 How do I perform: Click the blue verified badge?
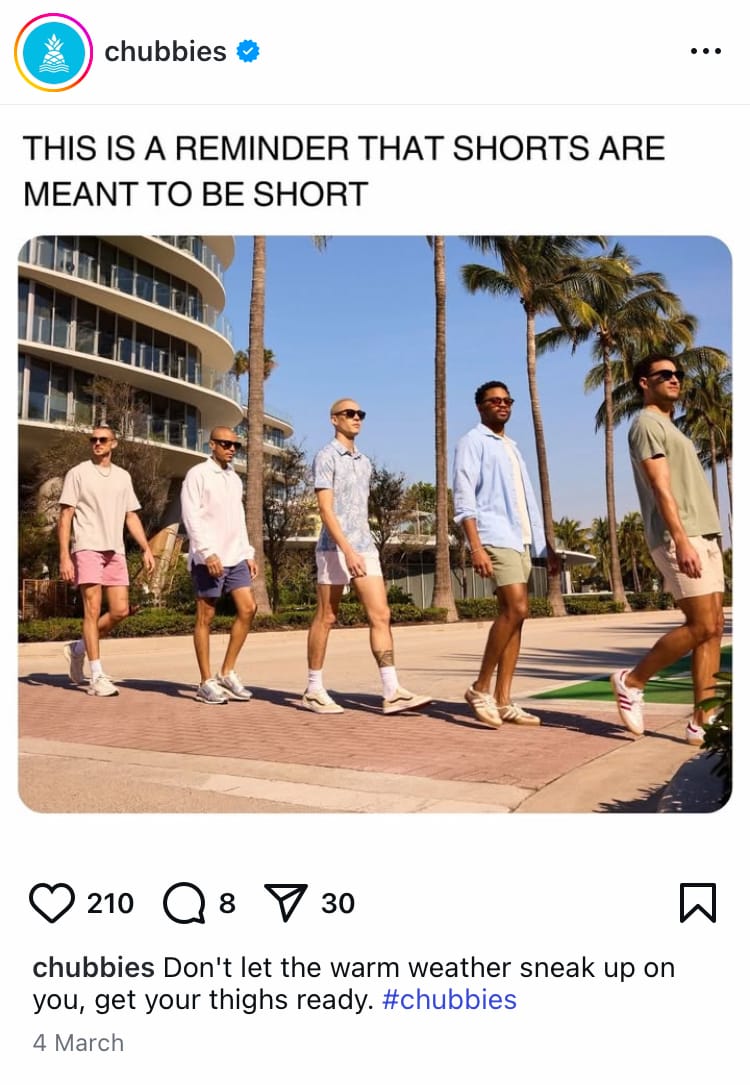[248, 51]
